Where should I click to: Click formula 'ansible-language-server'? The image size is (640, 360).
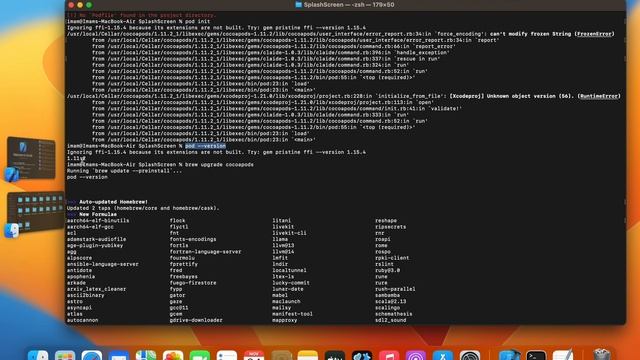click(102, 264)
